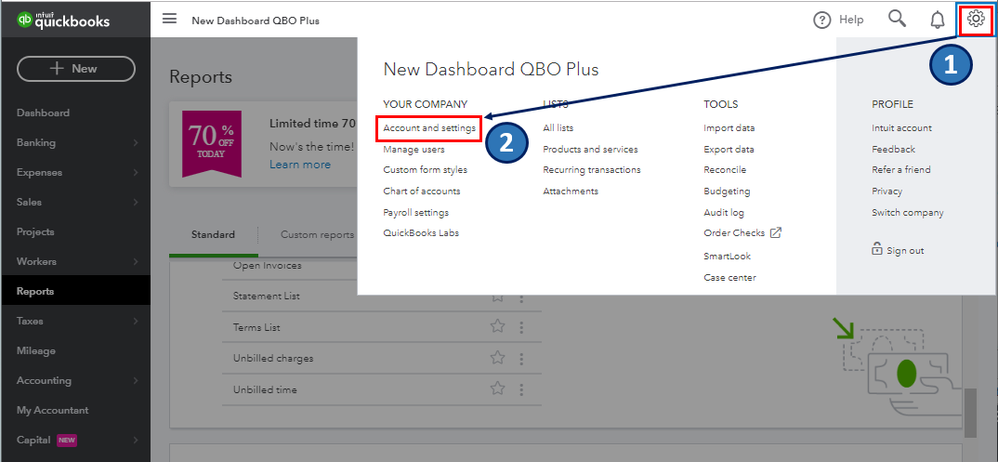Open Intuit account under Profile

(902, 128)
